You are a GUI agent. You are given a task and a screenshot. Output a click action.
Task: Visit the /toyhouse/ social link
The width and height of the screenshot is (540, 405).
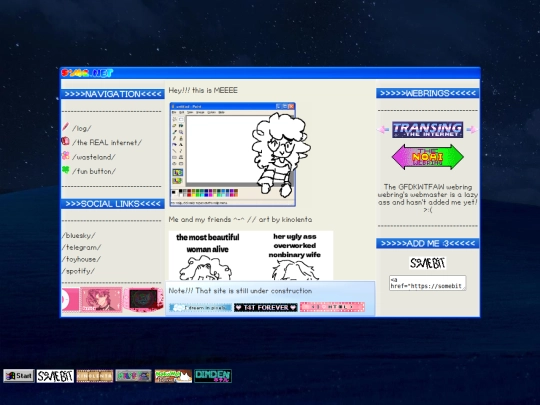(x=81, y=259)
